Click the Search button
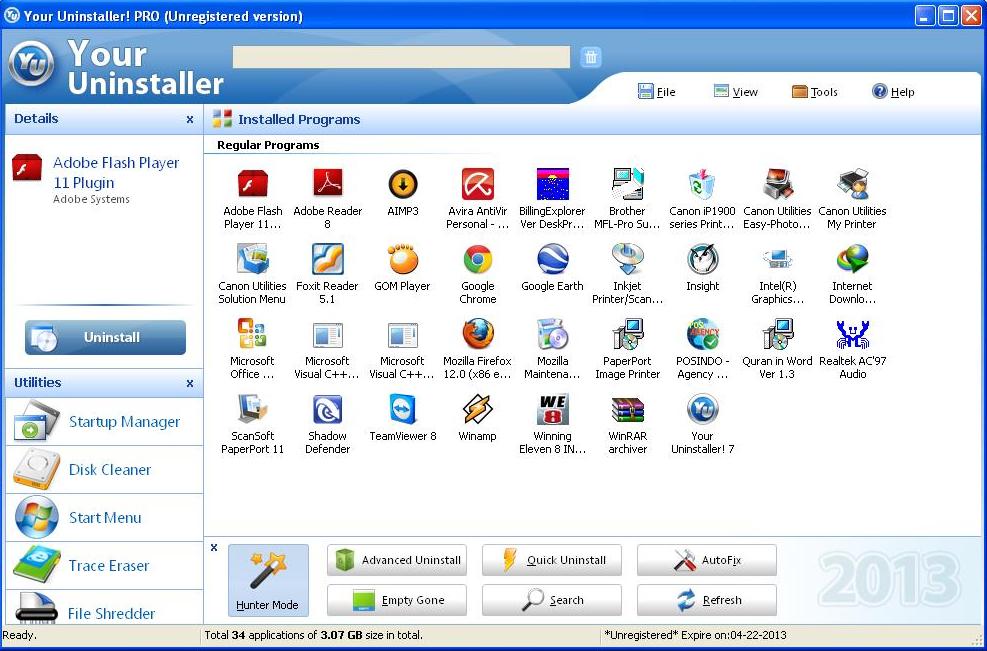 (x=551, y=600)
